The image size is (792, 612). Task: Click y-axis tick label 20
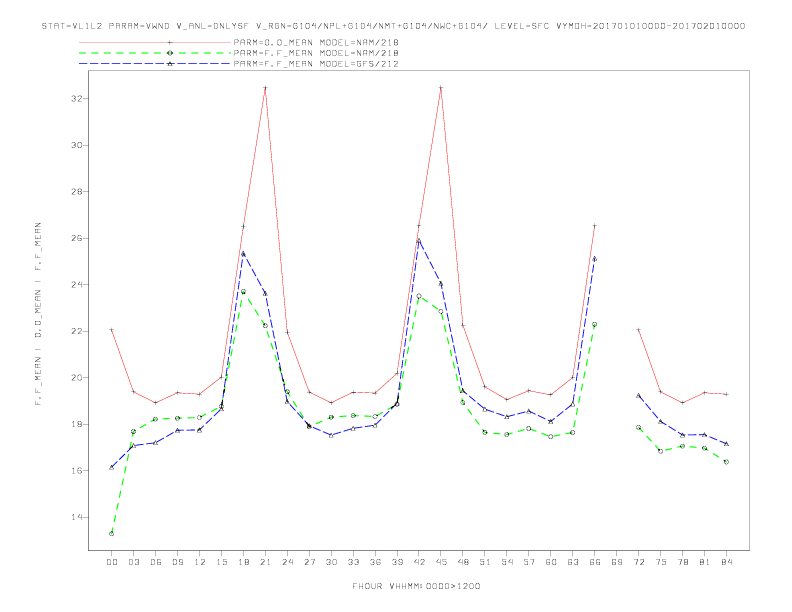coord(76,378)
